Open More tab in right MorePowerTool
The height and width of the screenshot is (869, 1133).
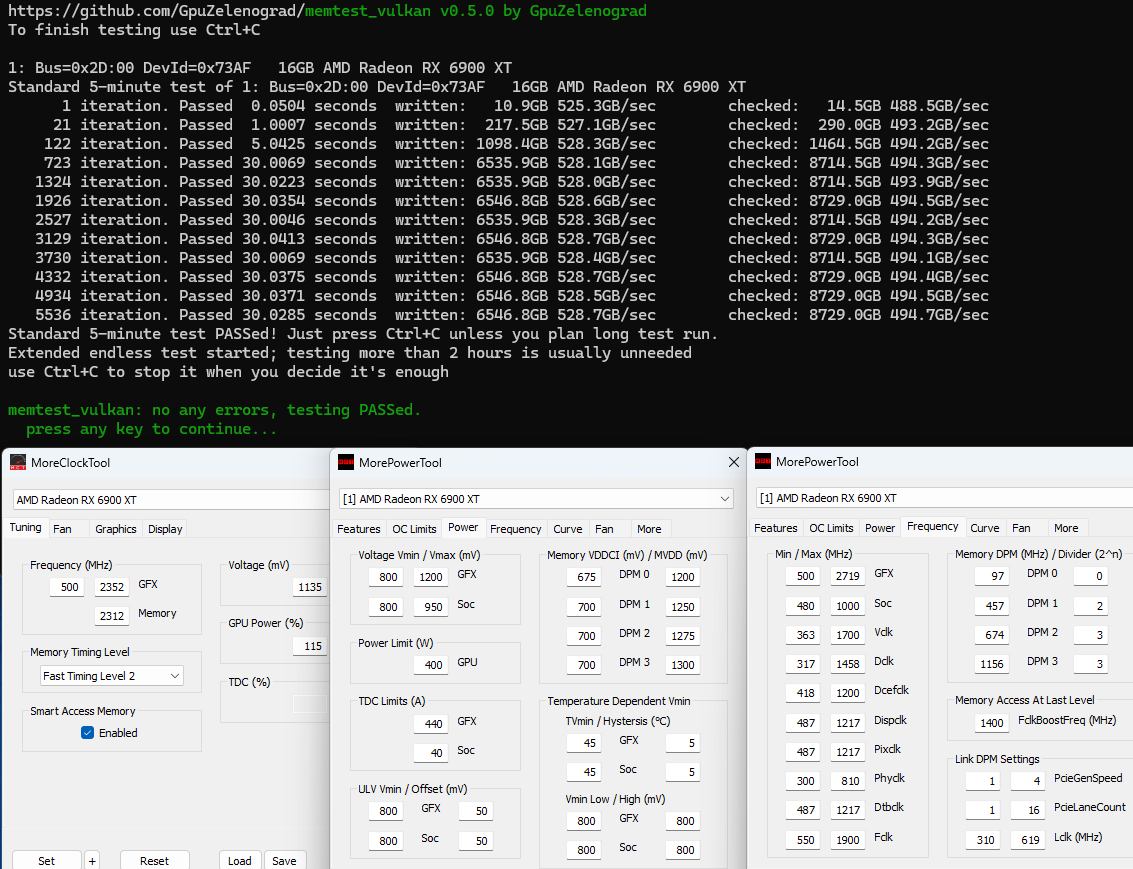click(x=1066, y=528)
